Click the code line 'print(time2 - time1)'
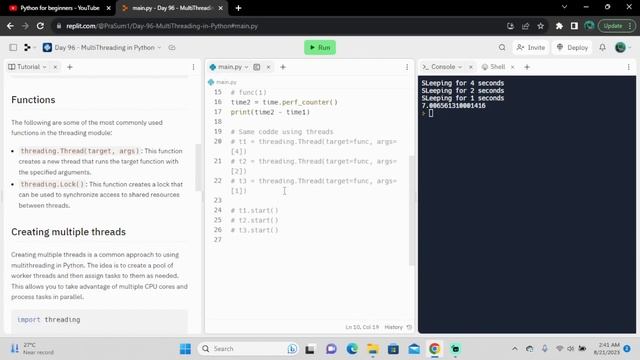 point(270,112)
